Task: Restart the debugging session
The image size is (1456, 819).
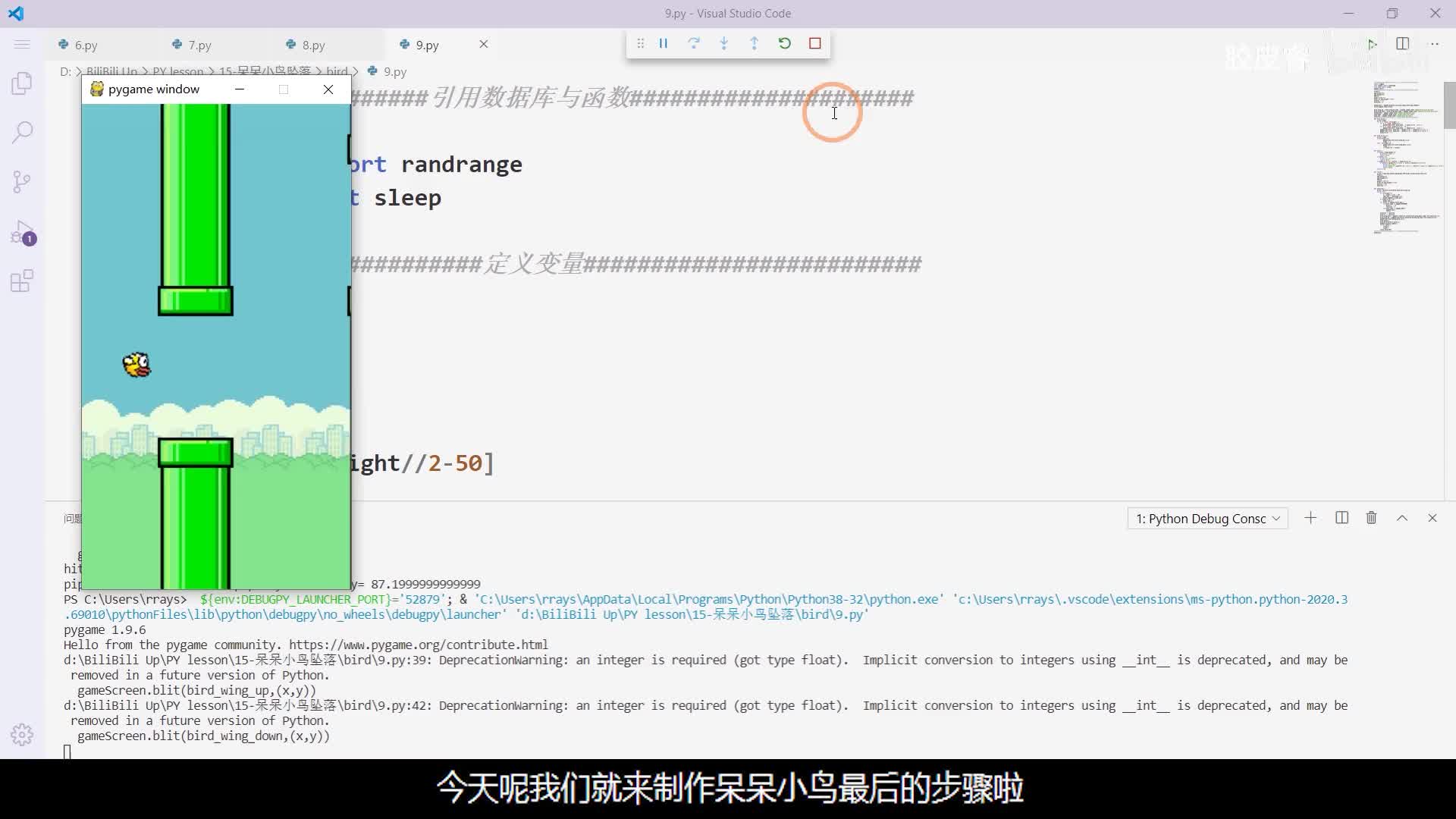Action: tap(785, 44)
